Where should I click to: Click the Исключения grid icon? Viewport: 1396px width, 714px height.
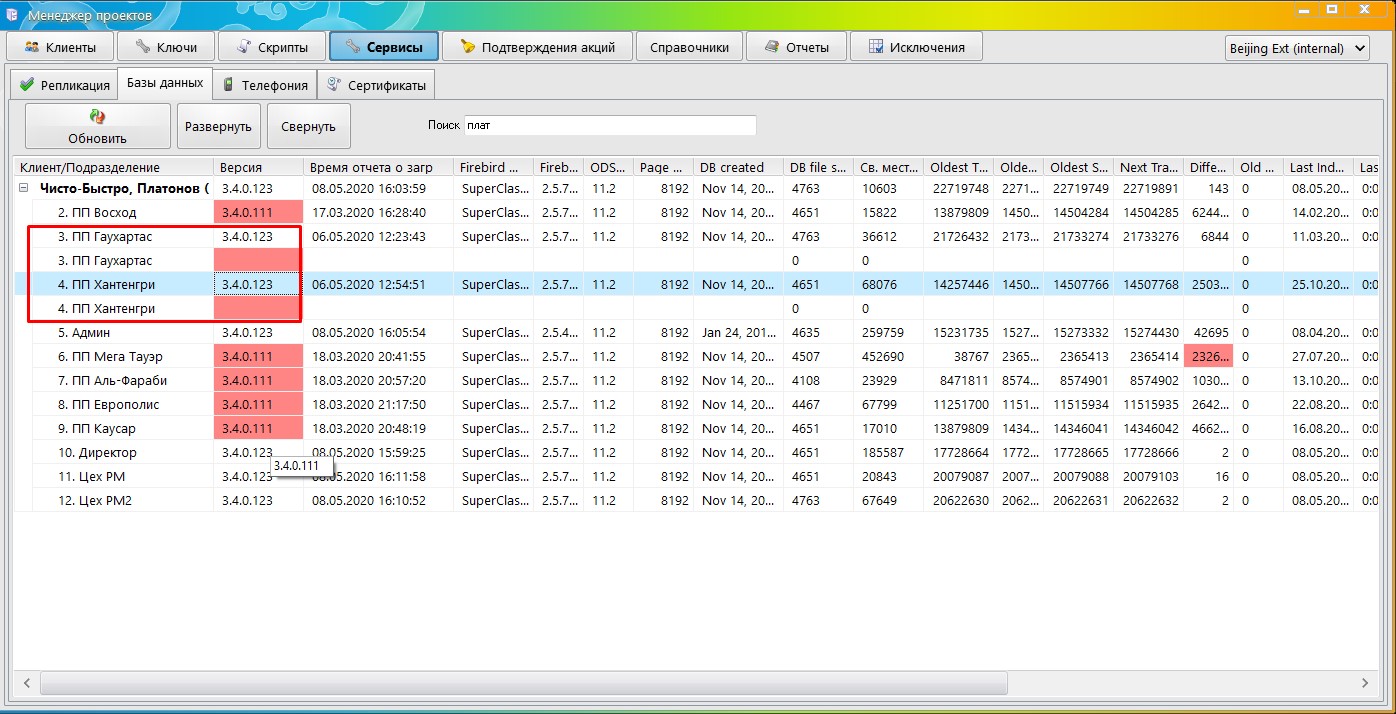pyautogui.click(x=875, y=47)
